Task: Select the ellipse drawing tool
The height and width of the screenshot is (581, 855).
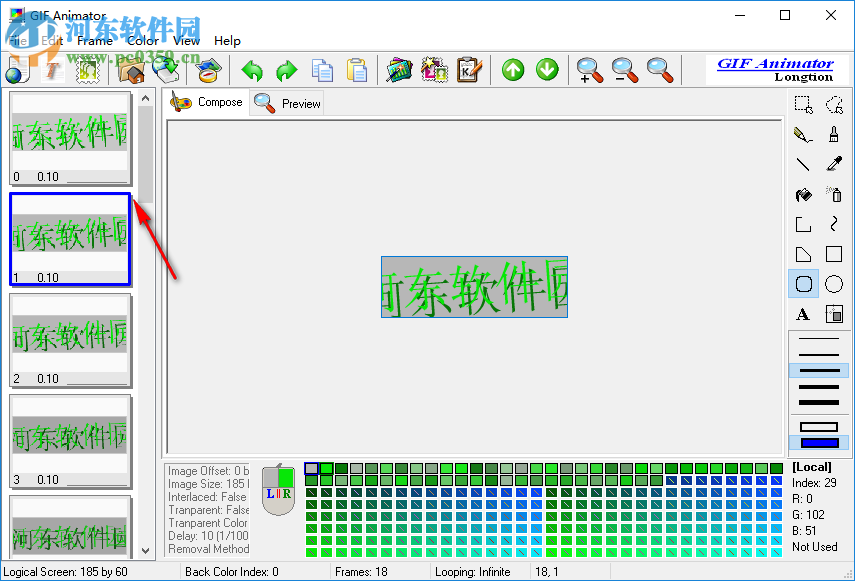Action: (833, 284)
